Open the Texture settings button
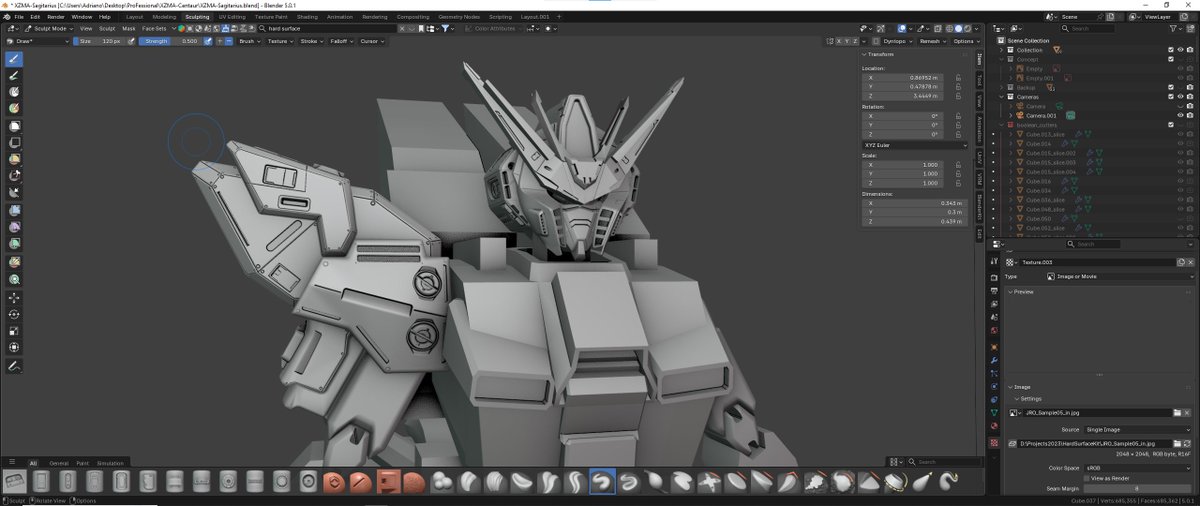1200x506 pixels. tap(279, 41)
